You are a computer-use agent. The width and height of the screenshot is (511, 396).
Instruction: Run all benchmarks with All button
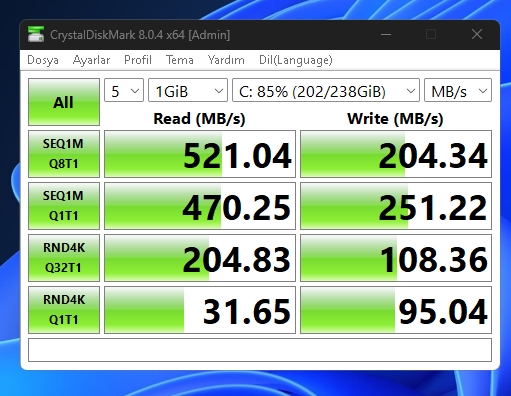point(64,102)
